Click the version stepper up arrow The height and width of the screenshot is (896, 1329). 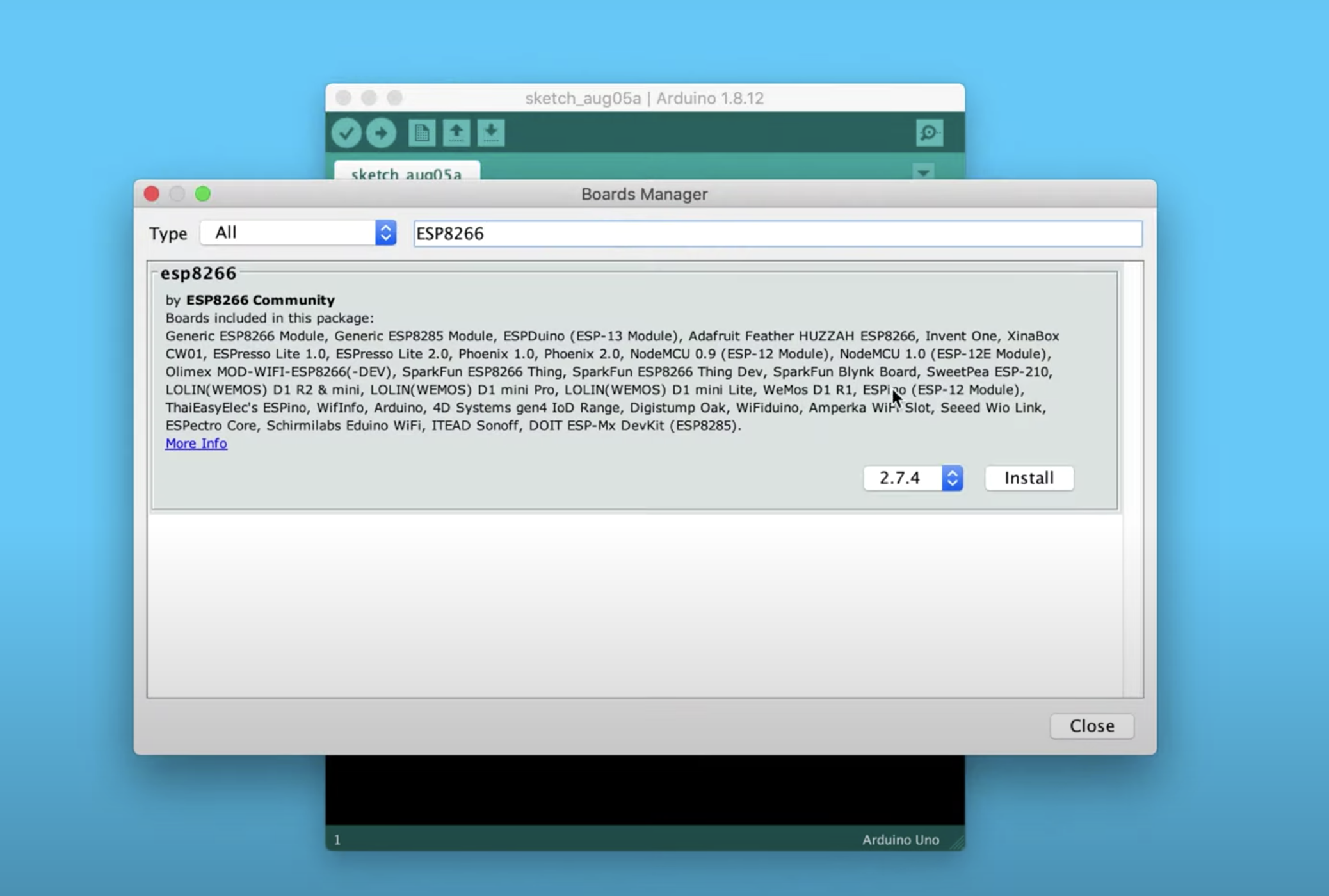(x=952, y=472)
